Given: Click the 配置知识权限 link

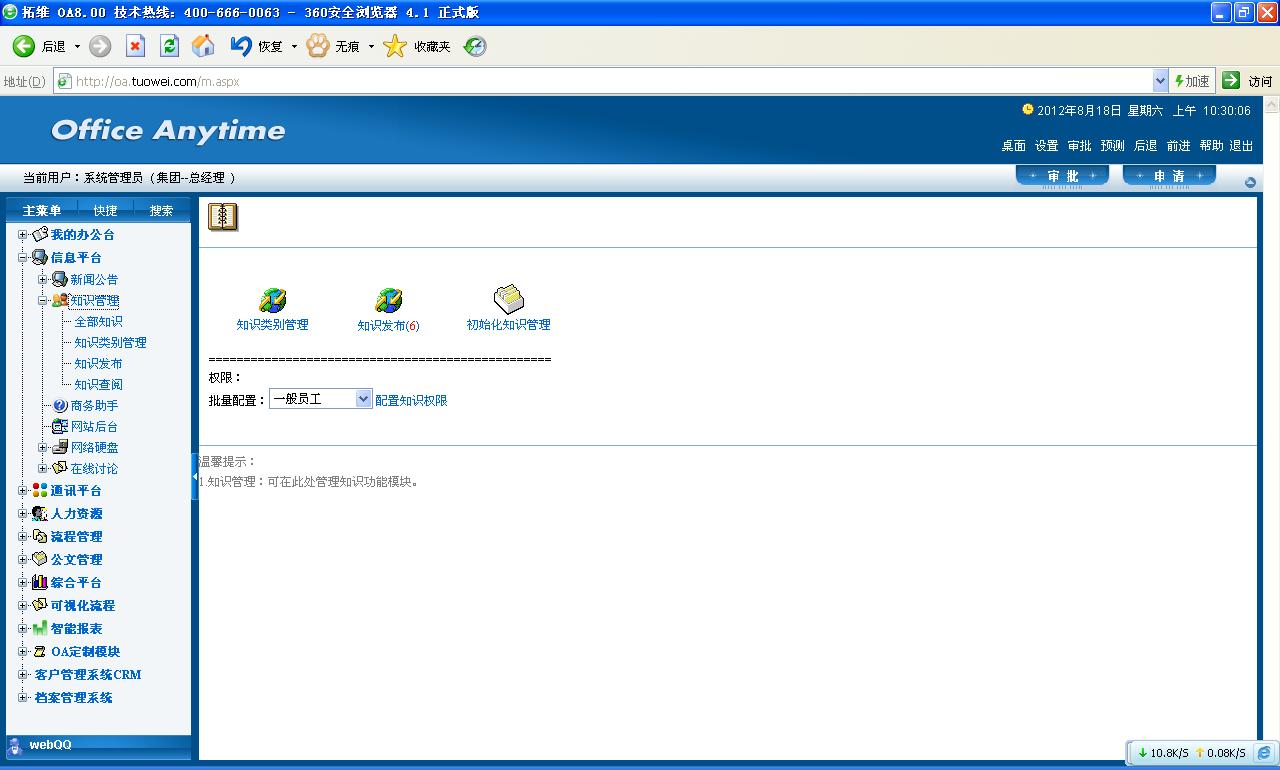Looking at the screenshot, I should click(411, 400).
